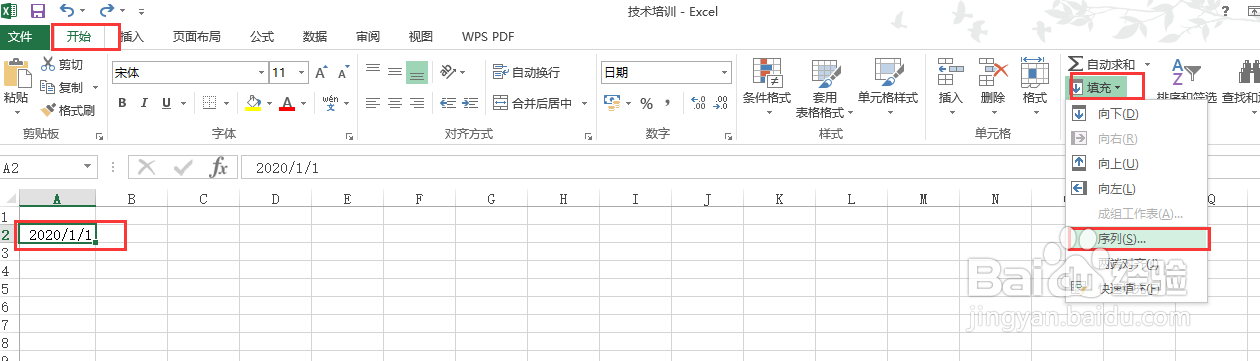Toggle italic formatting
The image size is (1260, 361).
[144, 103]
